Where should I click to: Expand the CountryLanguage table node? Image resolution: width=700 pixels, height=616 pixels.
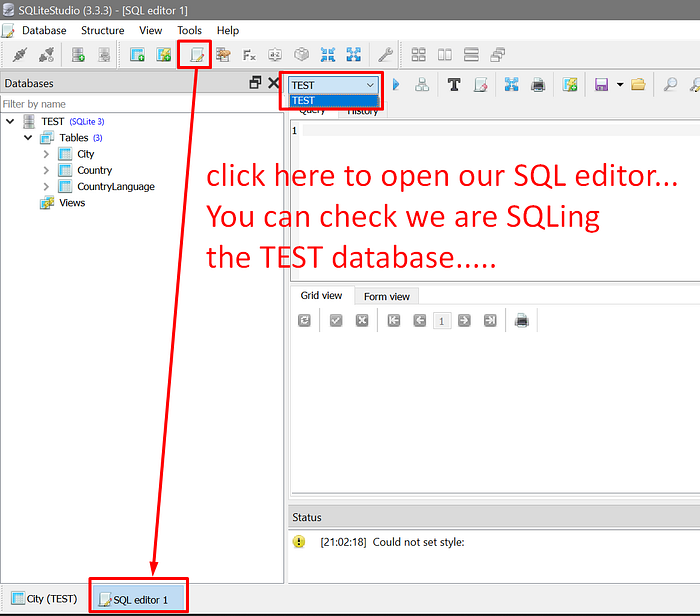pos(46,187)
